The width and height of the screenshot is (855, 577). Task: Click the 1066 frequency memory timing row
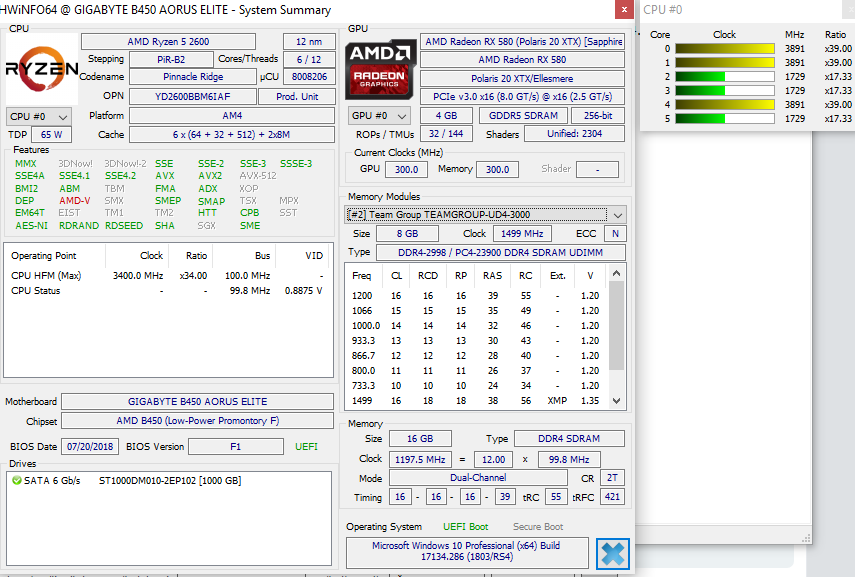click(476, 311)
